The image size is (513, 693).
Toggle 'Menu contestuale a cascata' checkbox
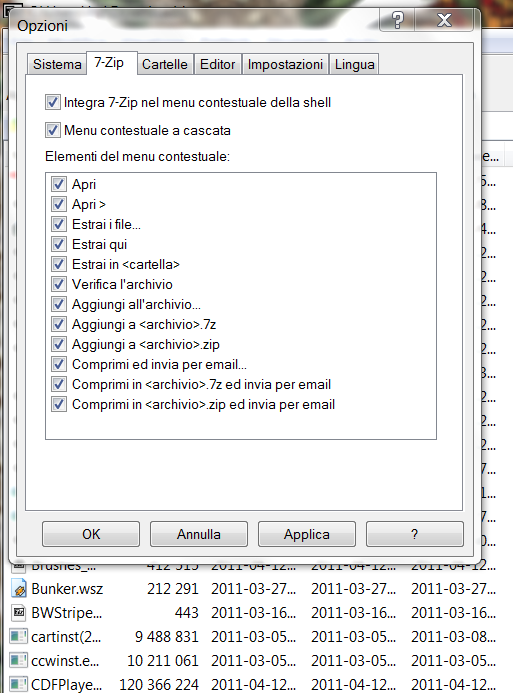pyautogui.click(x=53, y=130)
